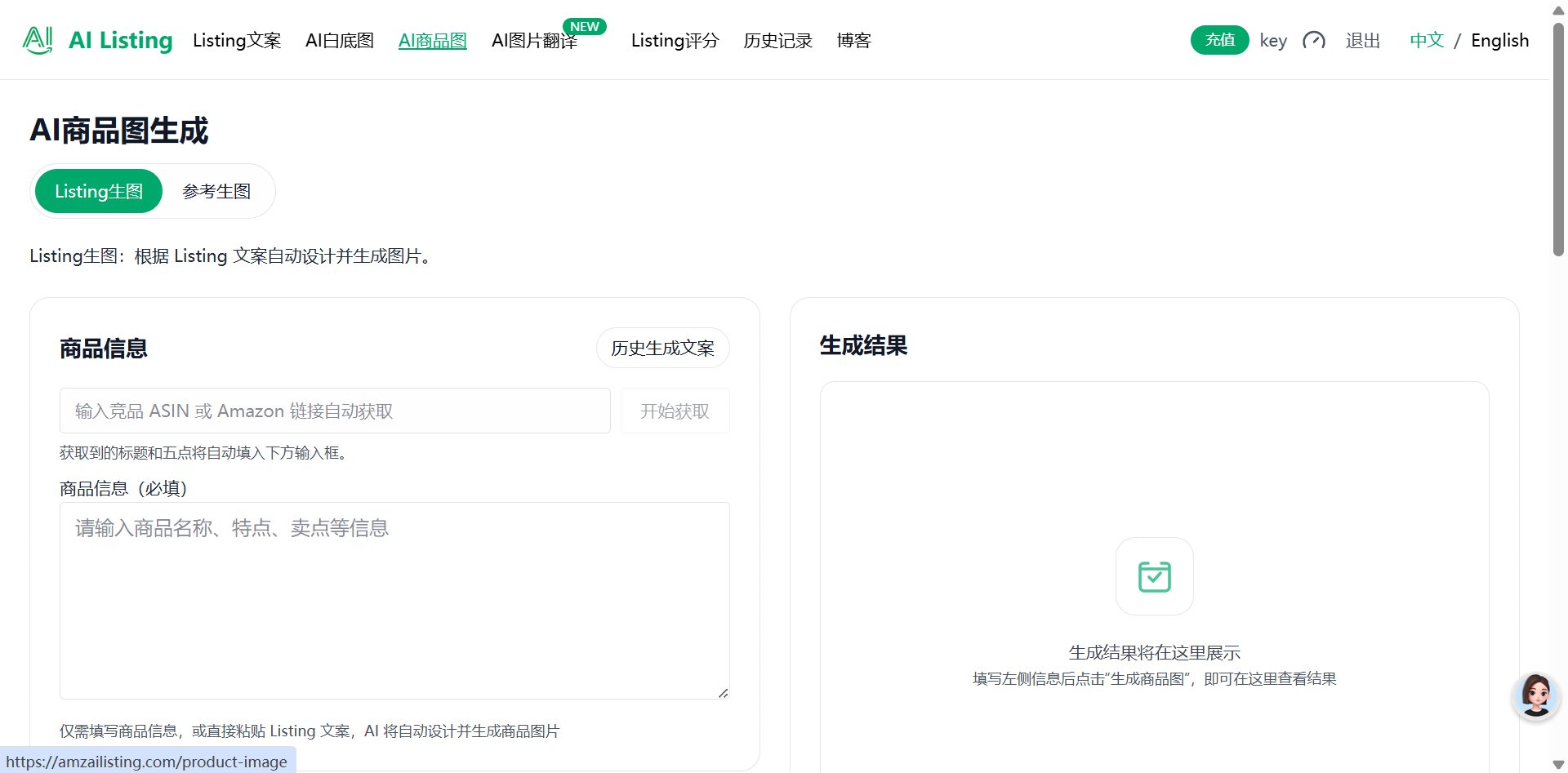1568x773 pixels.
Task: Click the green 充值 button
Action: 1219,40
